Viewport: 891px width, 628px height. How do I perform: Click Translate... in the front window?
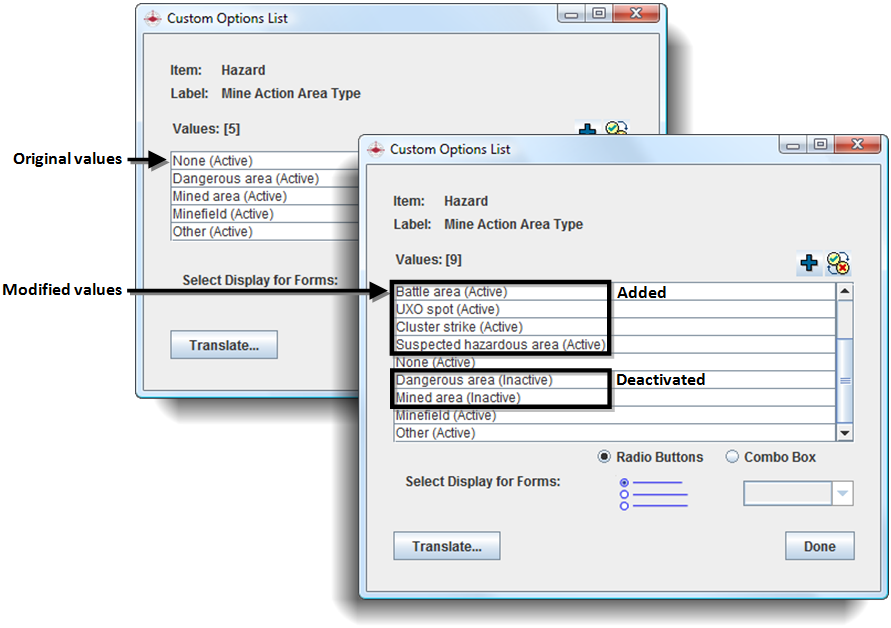click(447, 546)
